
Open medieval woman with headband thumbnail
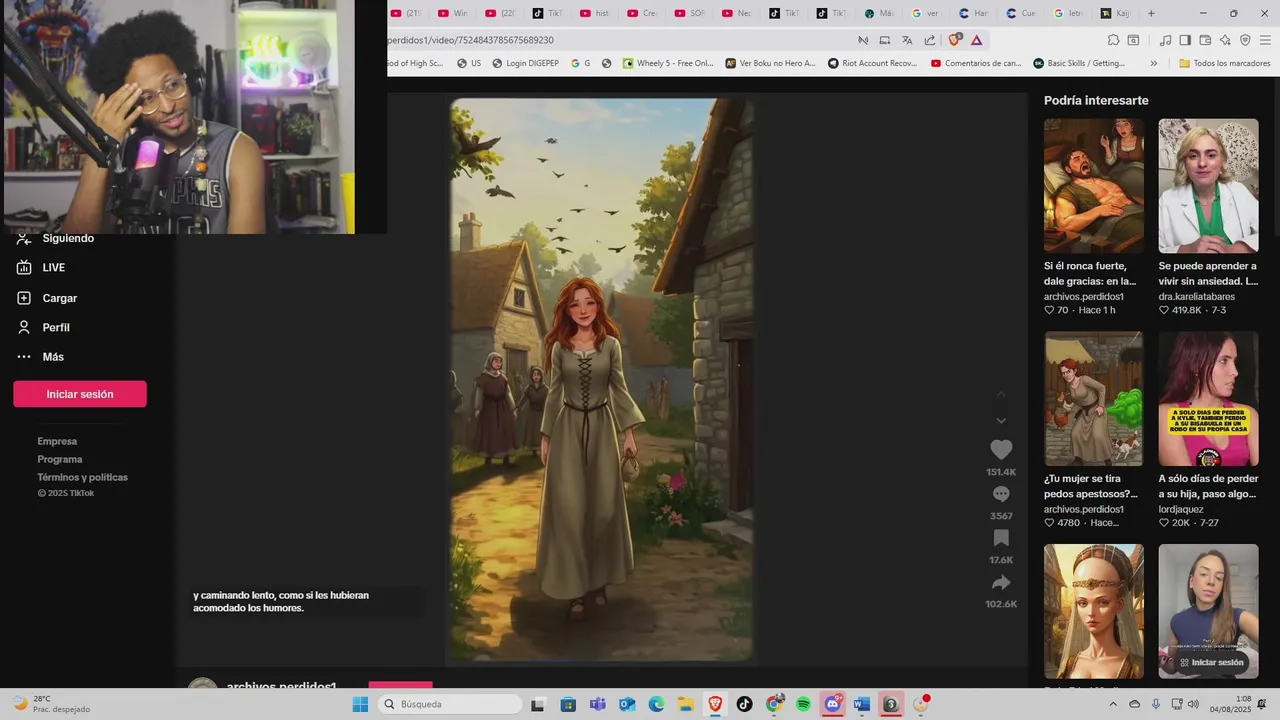click(x=1093, y=611)
